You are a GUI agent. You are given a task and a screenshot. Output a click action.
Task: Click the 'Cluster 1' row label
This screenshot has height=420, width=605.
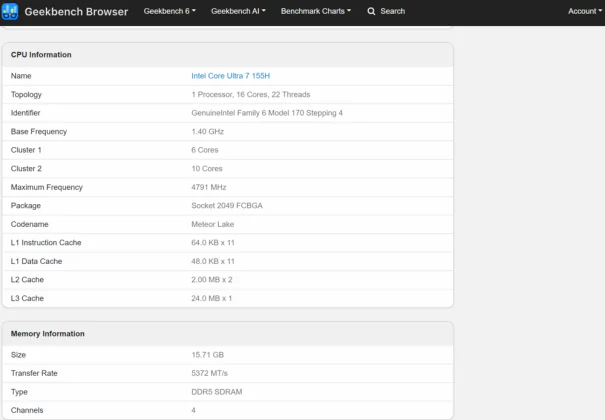point(26,150)
